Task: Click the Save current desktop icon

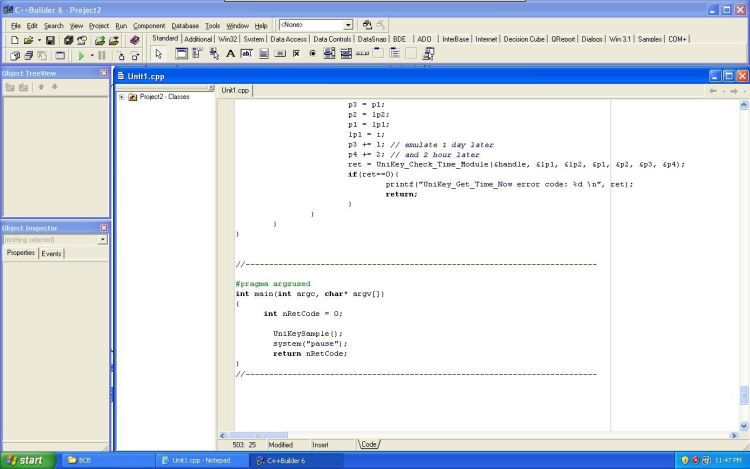Action: pos(367,25)
